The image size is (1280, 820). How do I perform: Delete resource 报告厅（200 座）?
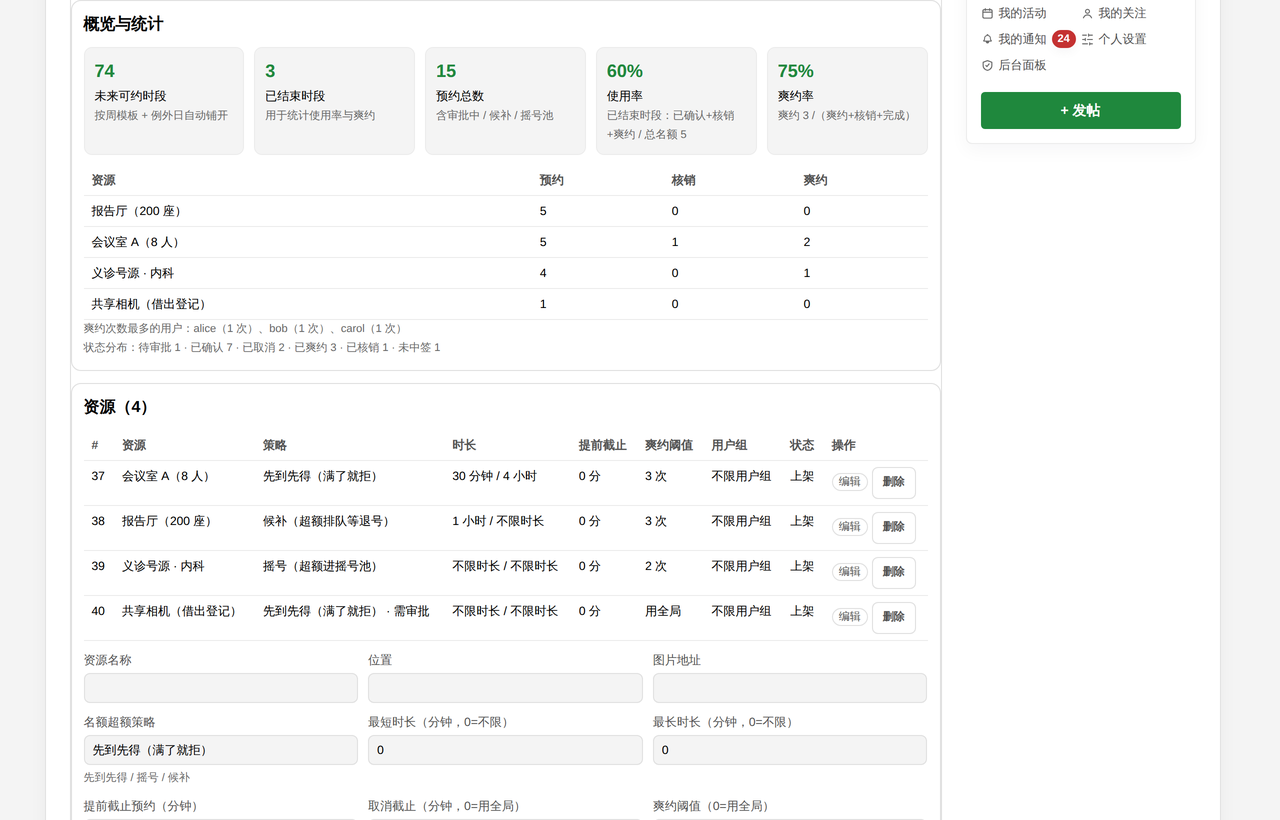[893, 527]
